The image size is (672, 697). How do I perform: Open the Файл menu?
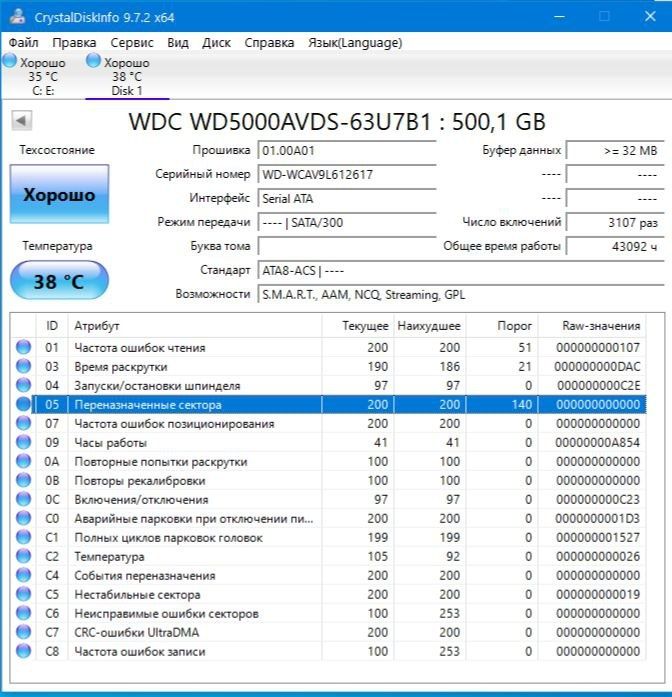[24, 43]
